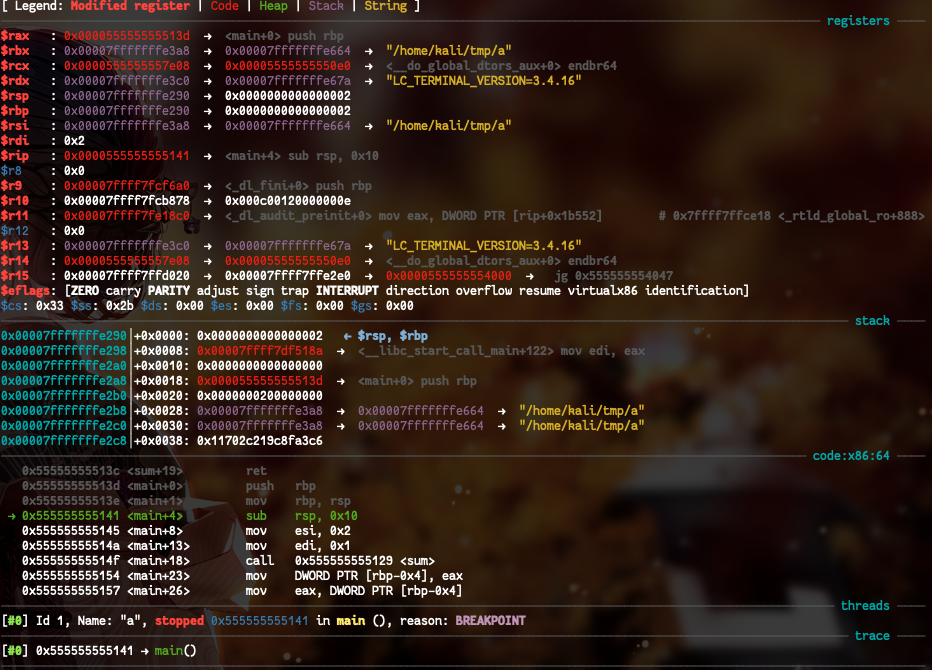
Task: Click the $rdi register label
Action: [x=15, y=140]
